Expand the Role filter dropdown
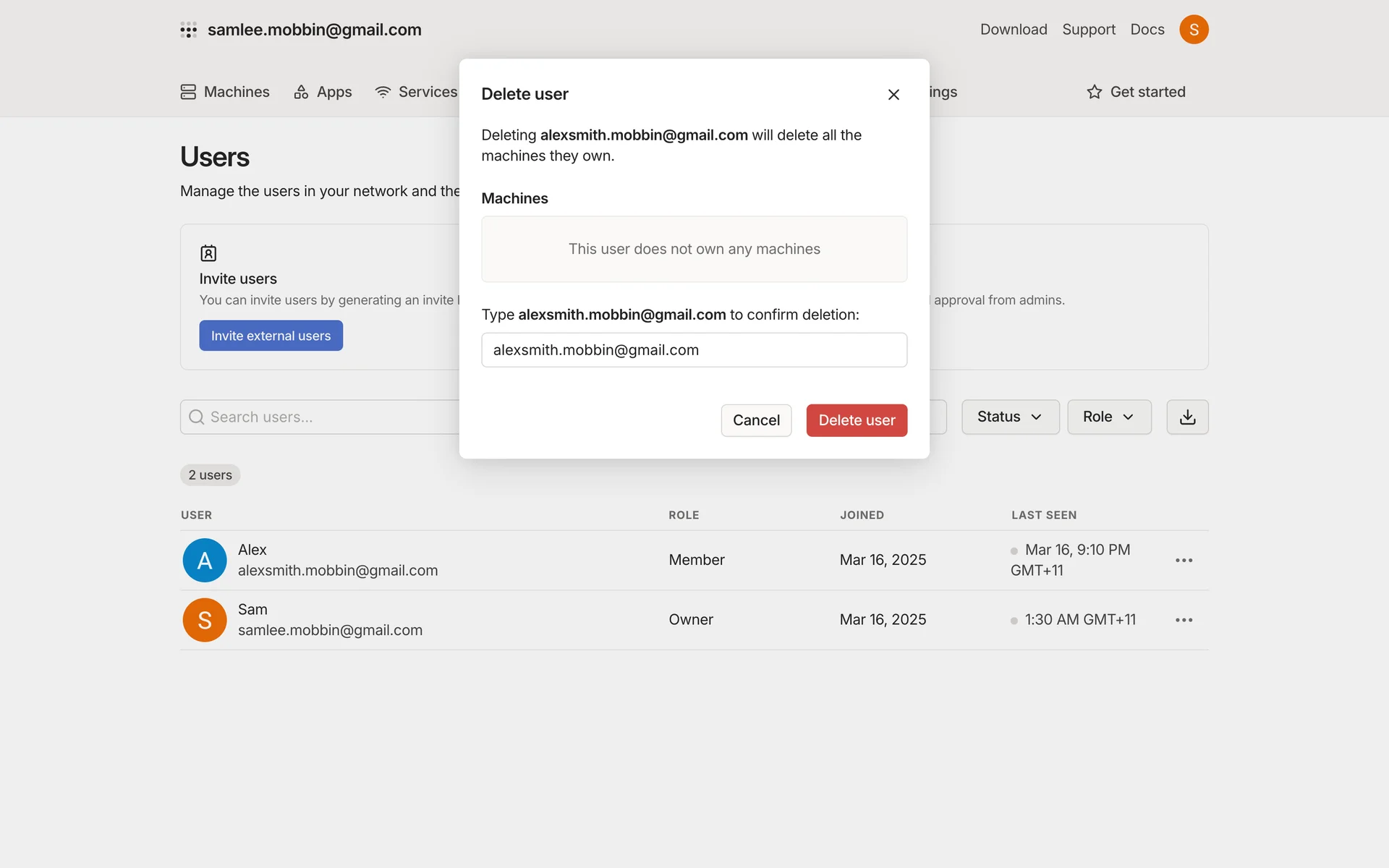1389x868 pixels. 1108,417
